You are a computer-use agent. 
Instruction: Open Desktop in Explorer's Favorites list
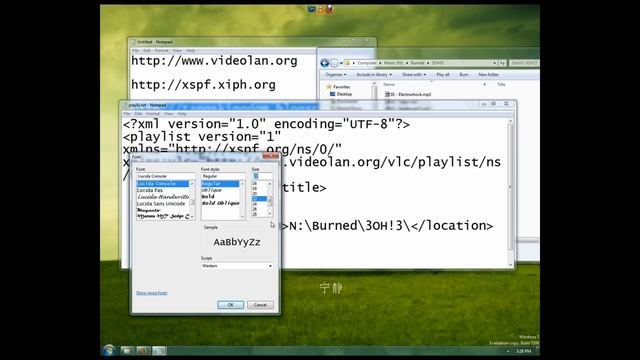[344, 94]
